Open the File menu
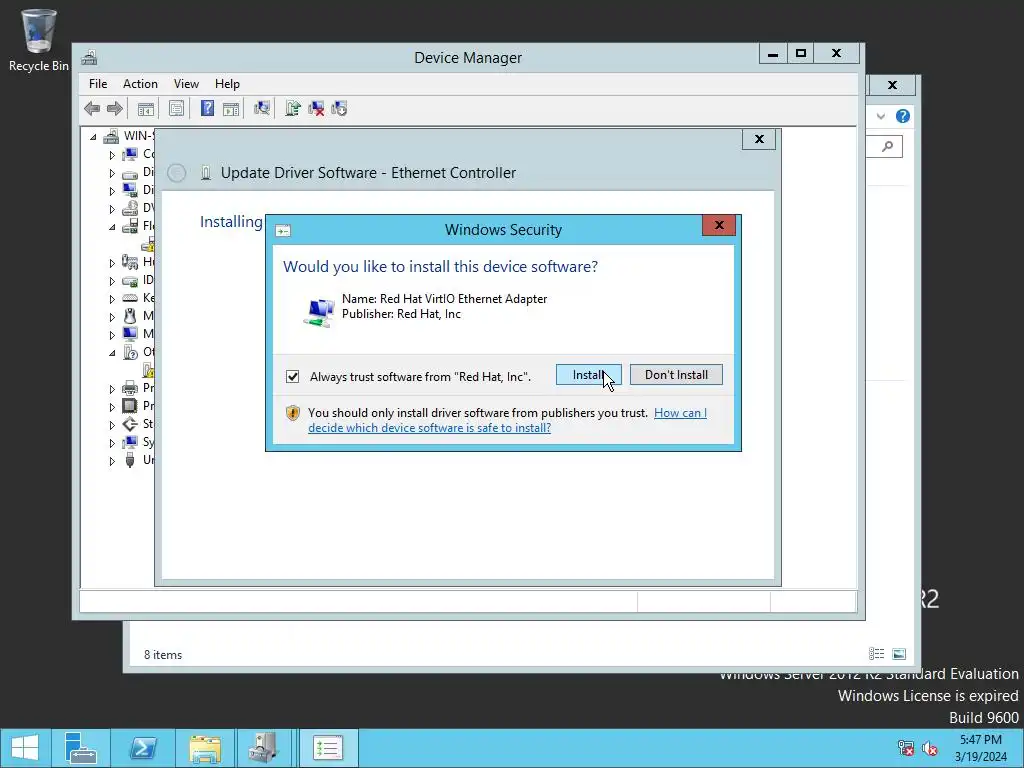 [98, 84]
